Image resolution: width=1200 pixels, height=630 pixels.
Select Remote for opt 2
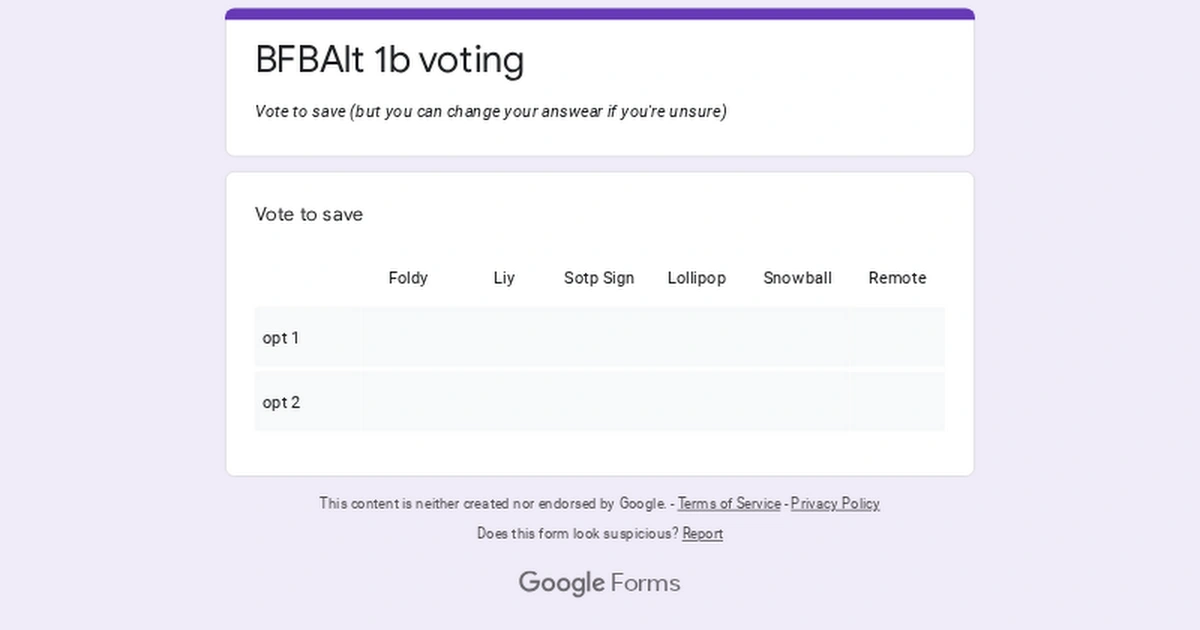click(x=897, y=402)
